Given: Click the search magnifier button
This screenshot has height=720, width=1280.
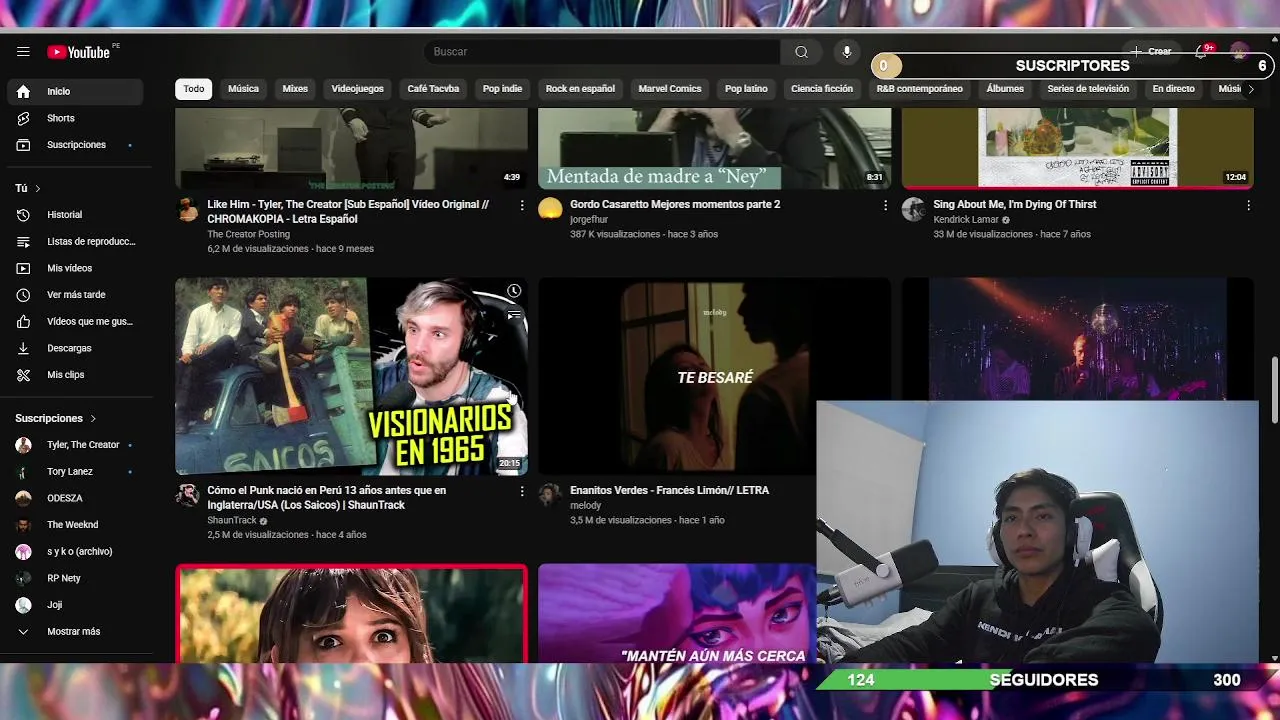Looking at the screenshot, I should pyautogui.click(x=801, y=52).
